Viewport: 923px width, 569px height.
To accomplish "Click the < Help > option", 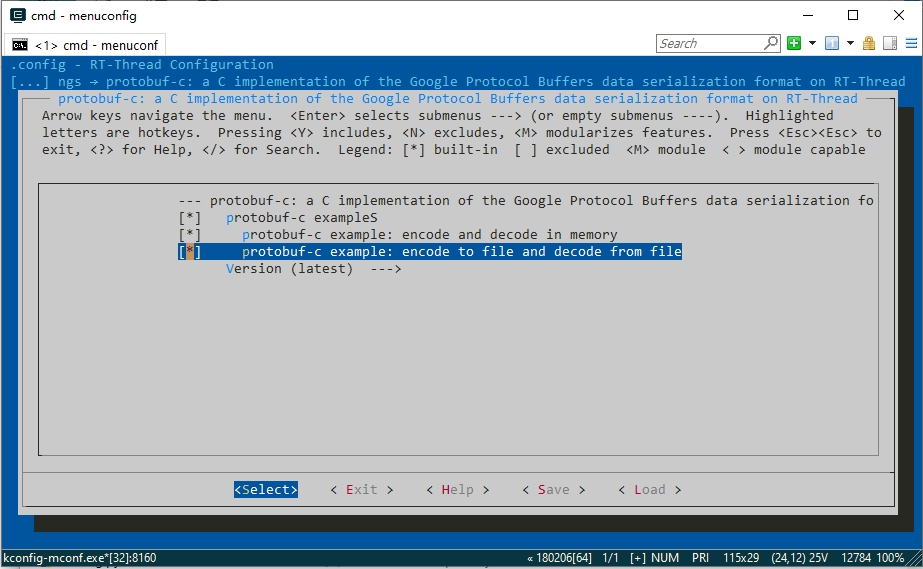I will click(457, 489).
